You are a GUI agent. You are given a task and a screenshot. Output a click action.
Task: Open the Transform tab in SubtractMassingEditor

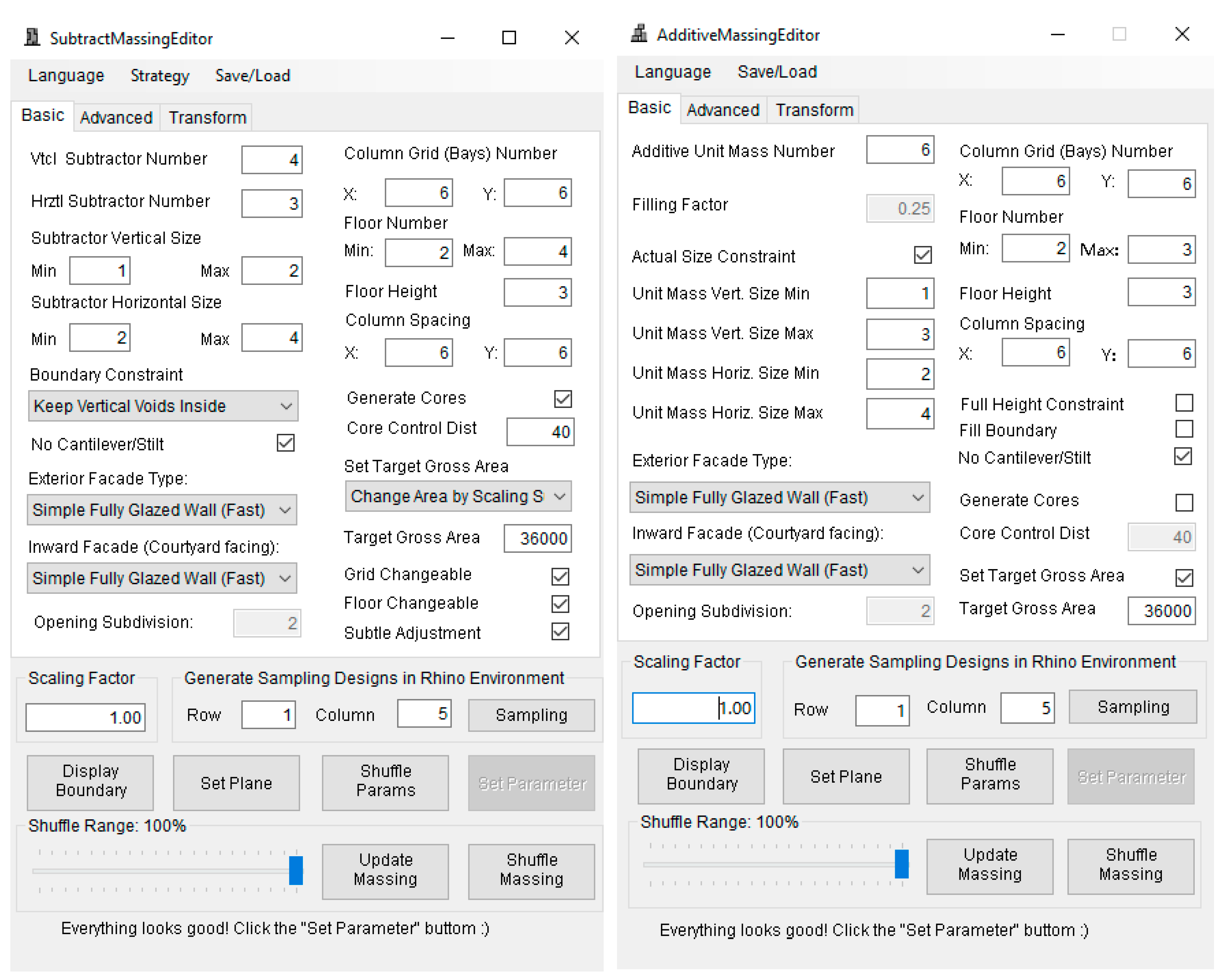pyautogui.click(x=207, y=117)
